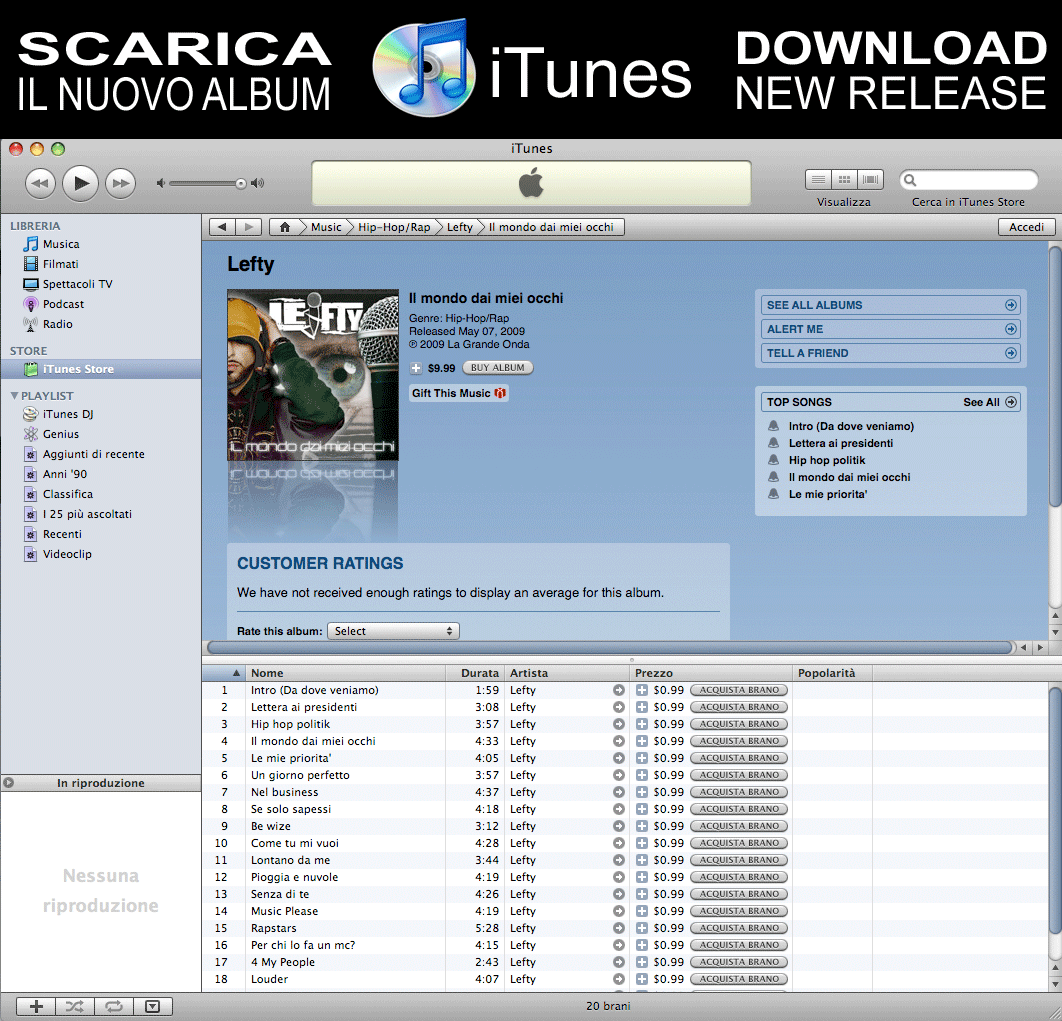The width and height of the screenshot is (1062, 1021).
Task: Click the album cover artwork
Action: (x=313, y=375)
